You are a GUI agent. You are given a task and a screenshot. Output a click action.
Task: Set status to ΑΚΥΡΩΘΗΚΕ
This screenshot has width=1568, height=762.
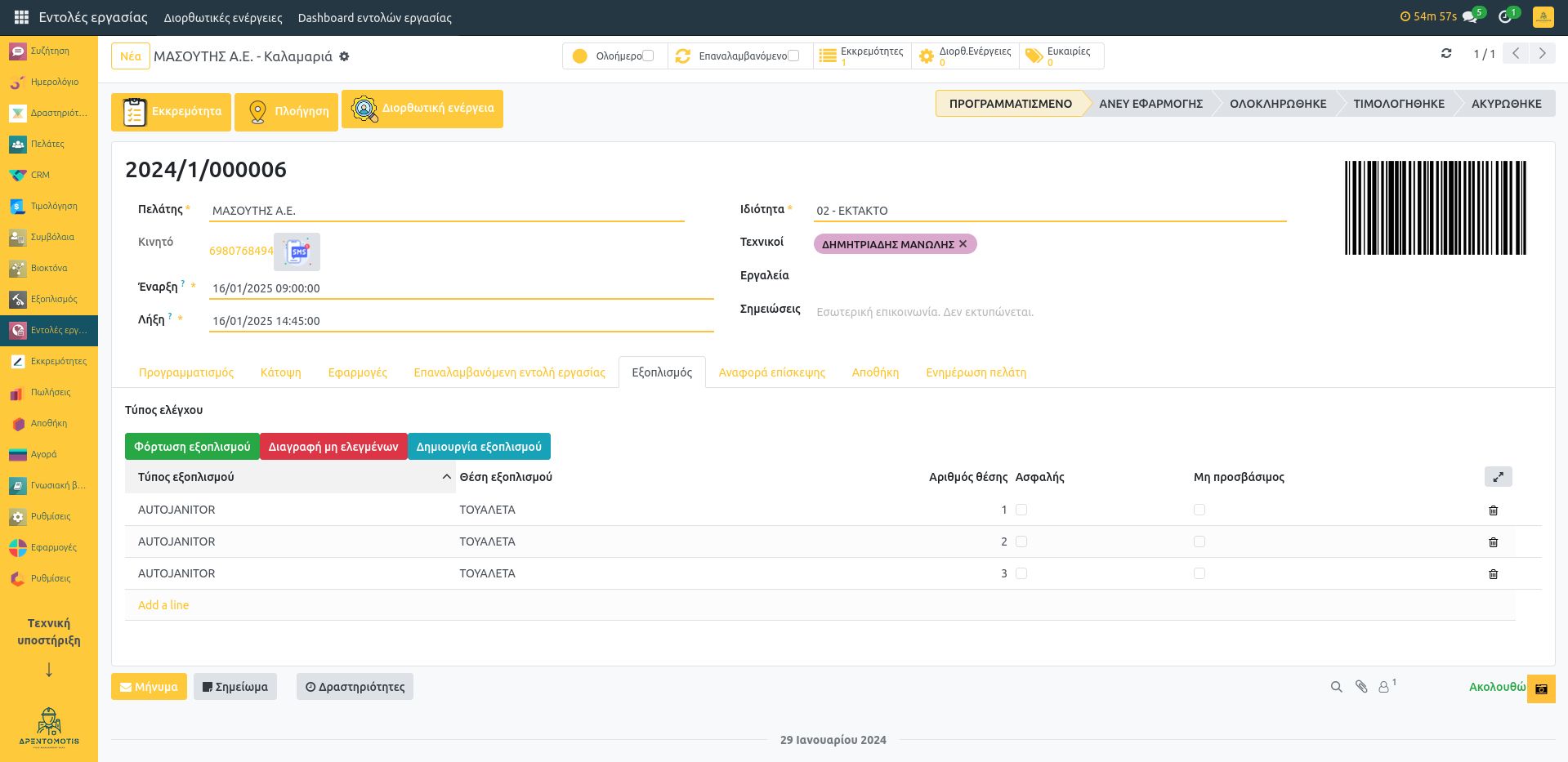point(1506,104)
